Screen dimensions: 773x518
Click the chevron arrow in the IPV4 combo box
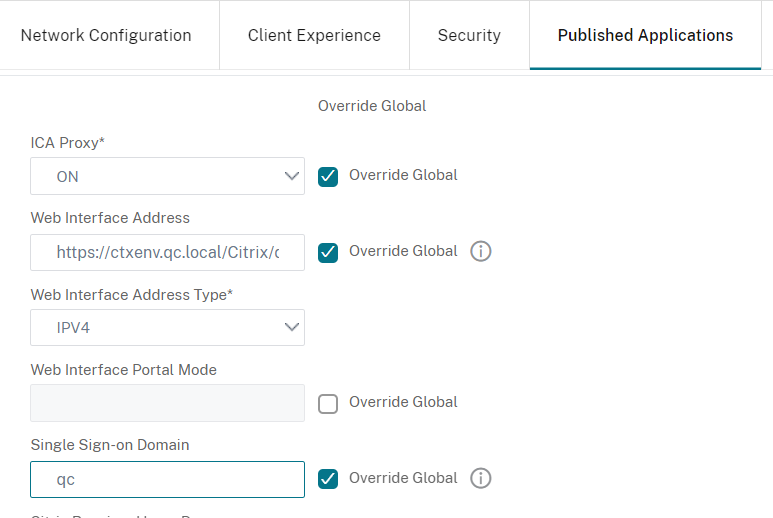pos(292,327)
